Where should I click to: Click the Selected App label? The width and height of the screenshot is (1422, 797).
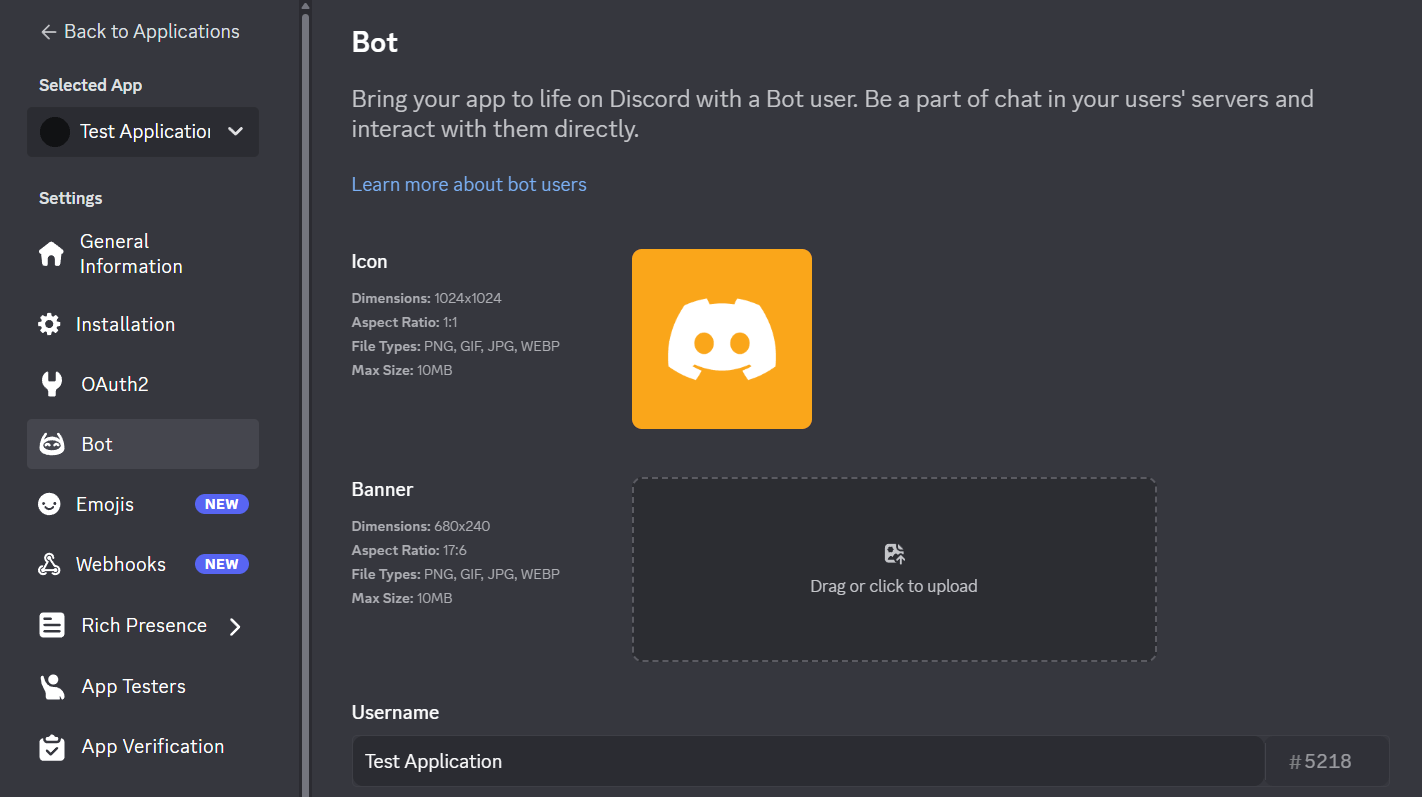(x=91, y=86)
